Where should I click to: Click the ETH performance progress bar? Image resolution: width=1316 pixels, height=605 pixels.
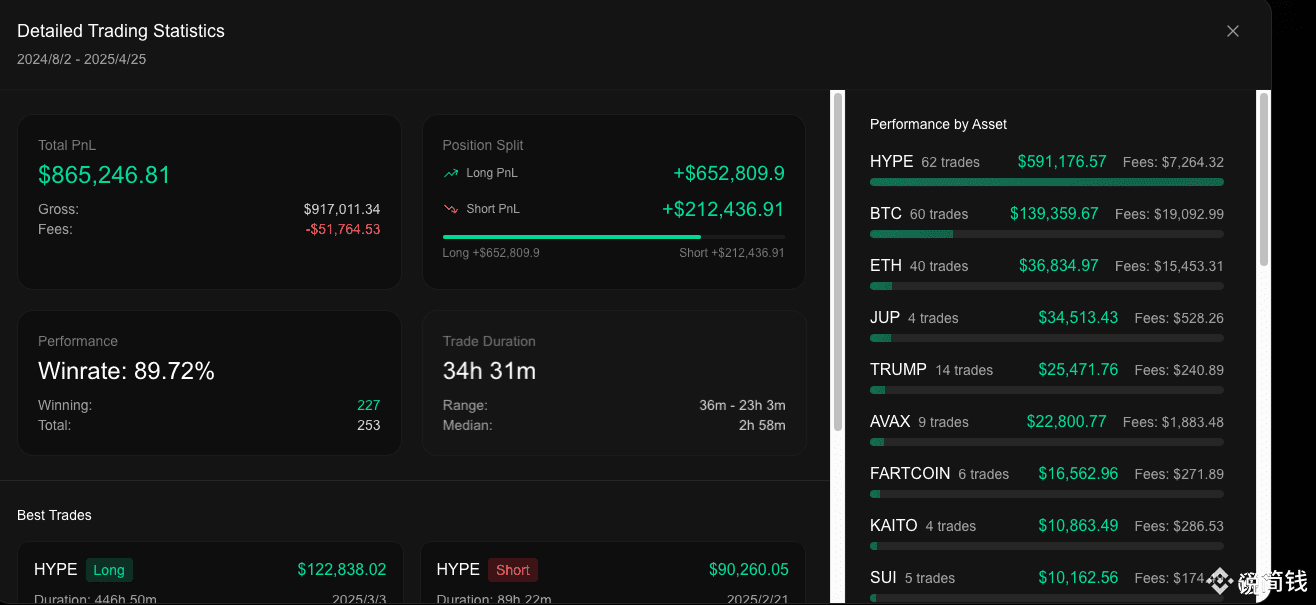[1047, 286]
